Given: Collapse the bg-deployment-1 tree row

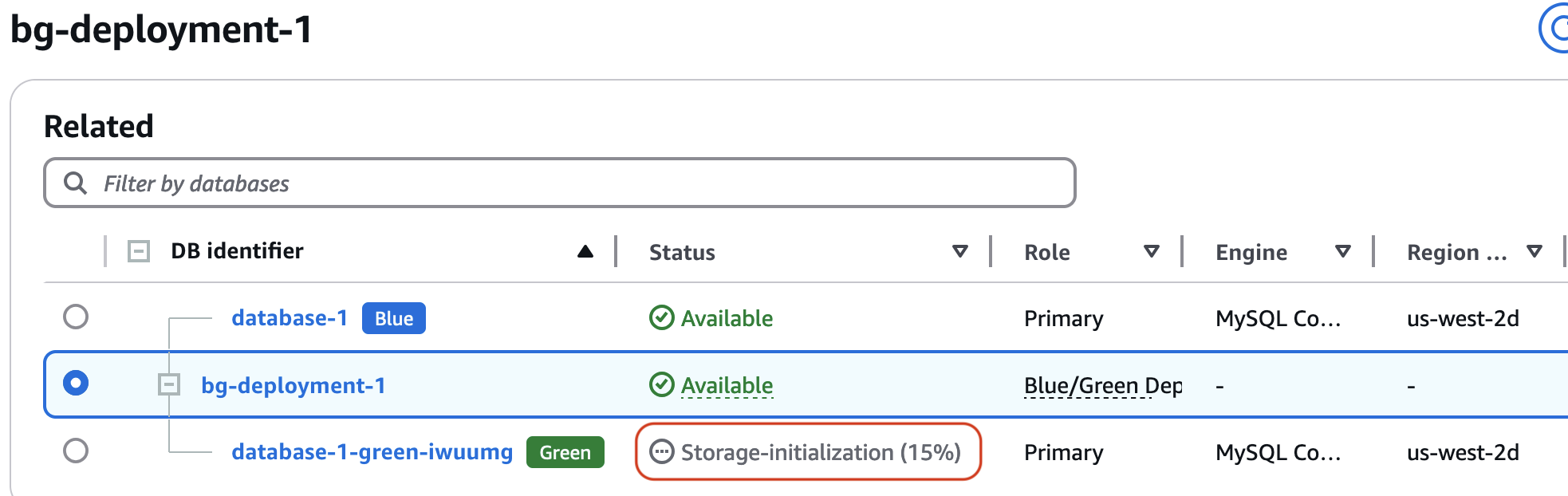Looking at the screenshot, I should (169, 385).
